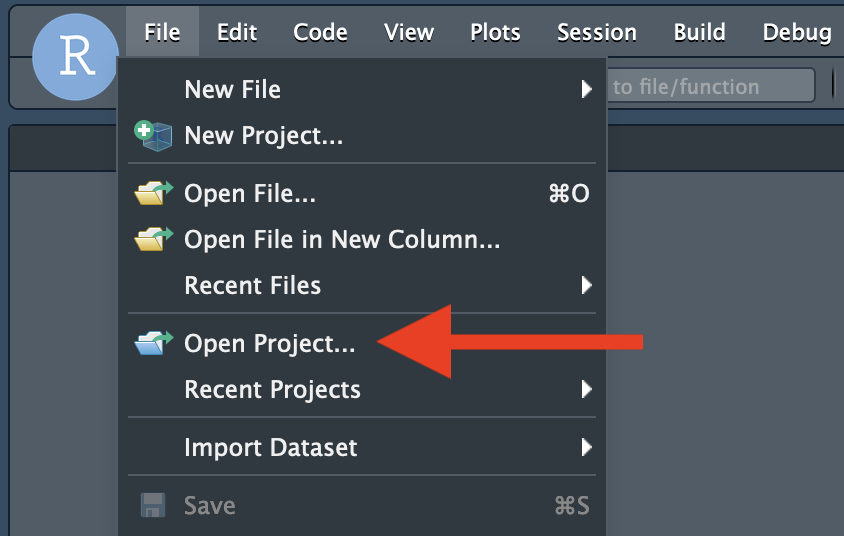Click the New Project cube icon
This screenshot has height=536, width=844.
click(153, 136)
